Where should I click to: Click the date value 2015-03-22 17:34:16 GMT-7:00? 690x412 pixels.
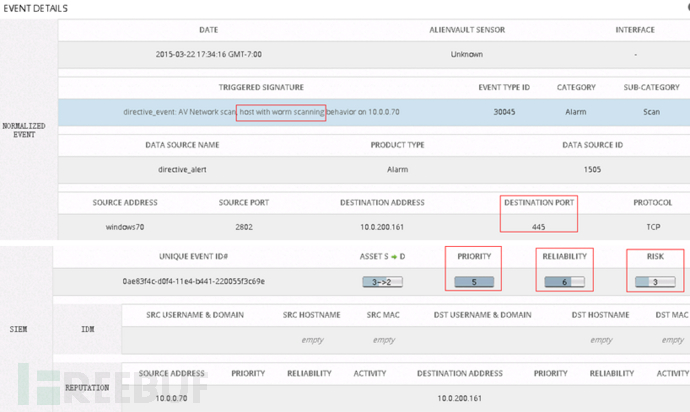[209, 54]
